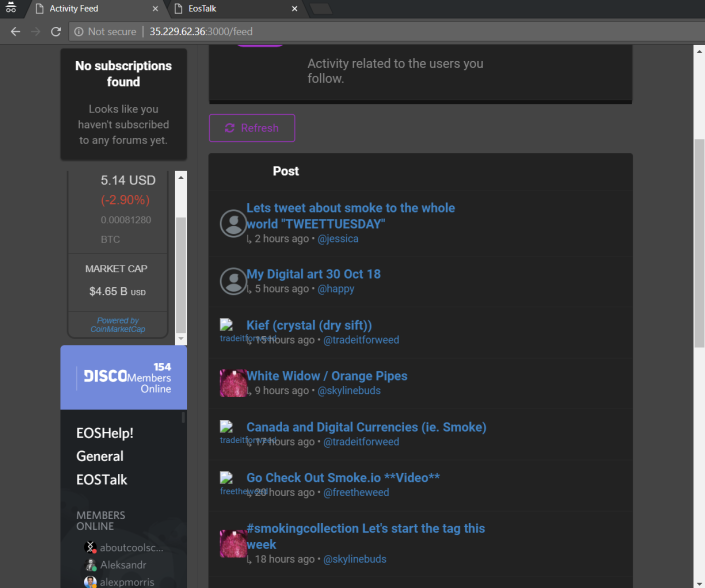
Task: Click member Aleksandr in online list
Action: [123, 565]
